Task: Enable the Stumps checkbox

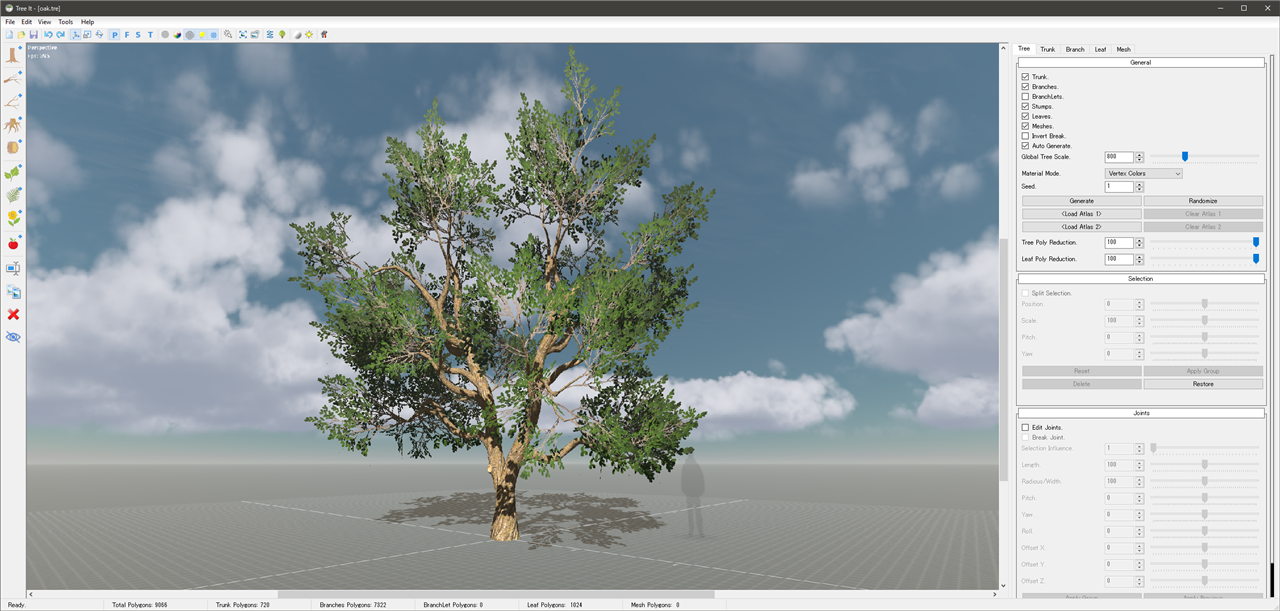Action: pyautogui.click(x=1025, y=106)
